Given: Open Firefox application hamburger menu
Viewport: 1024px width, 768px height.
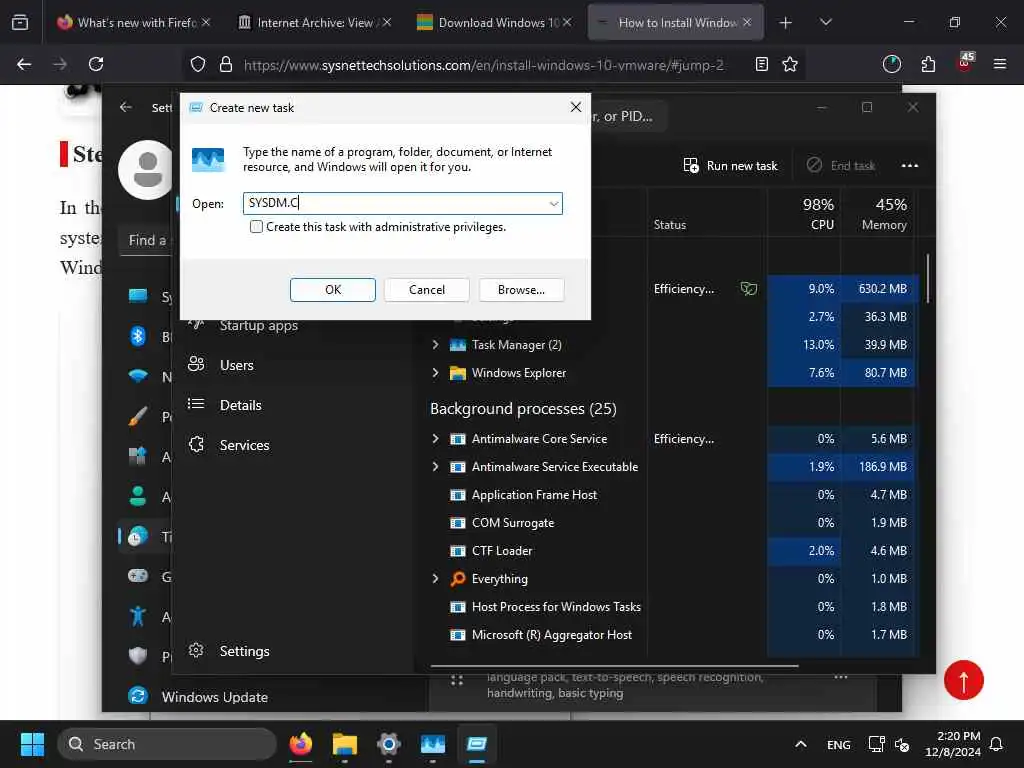Looking at the screenshot, I should [x=1000, y=64].
